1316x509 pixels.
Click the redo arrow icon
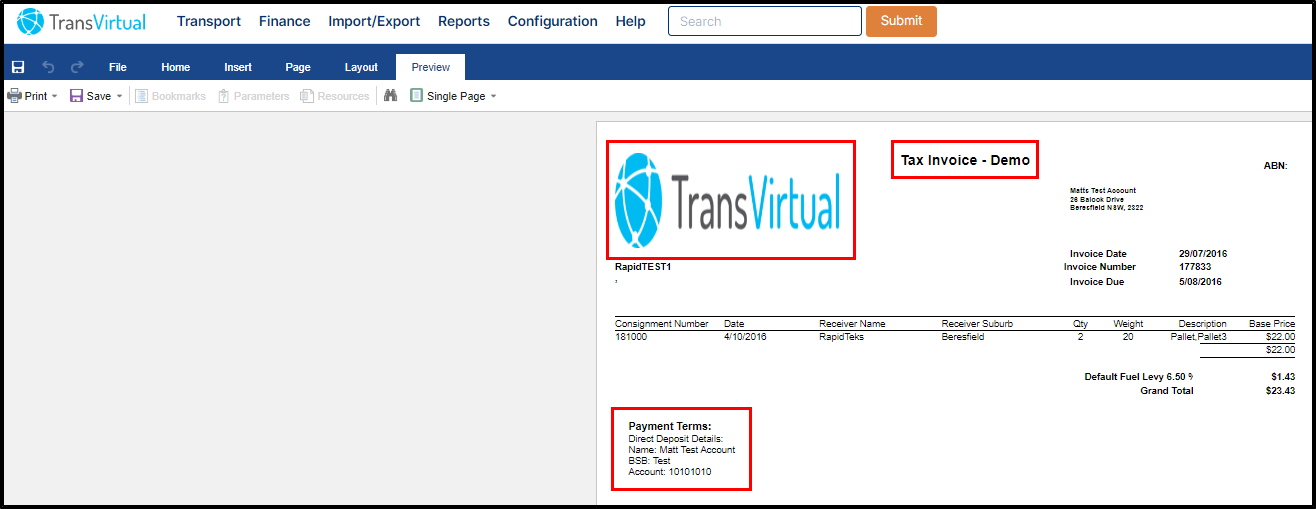77,67
